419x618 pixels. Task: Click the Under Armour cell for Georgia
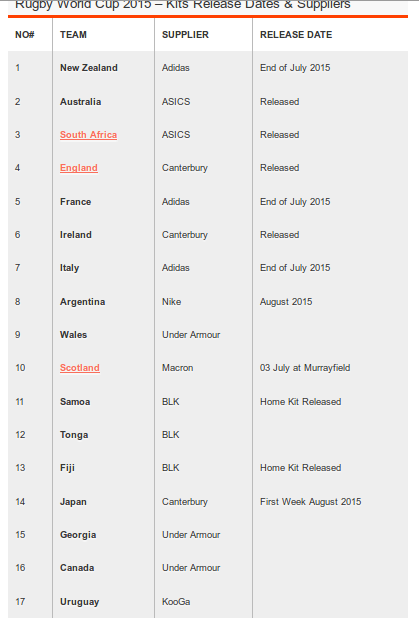tap(191, 535)
